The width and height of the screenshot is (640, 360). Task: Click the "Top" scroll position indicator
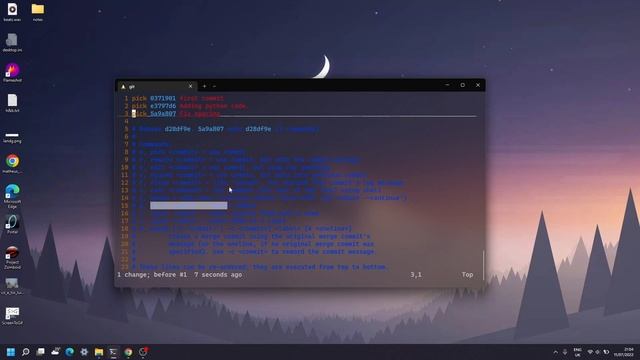click(x=467, y=275)
